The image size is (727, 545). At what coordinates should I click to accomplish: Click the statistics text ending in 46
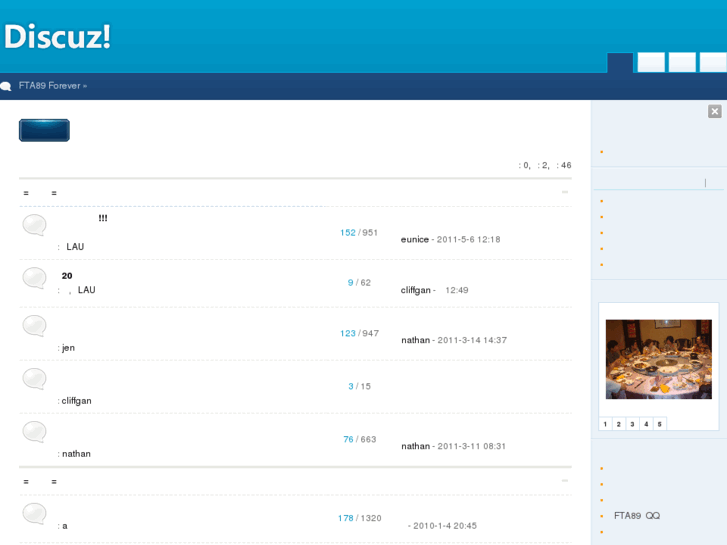545,166
